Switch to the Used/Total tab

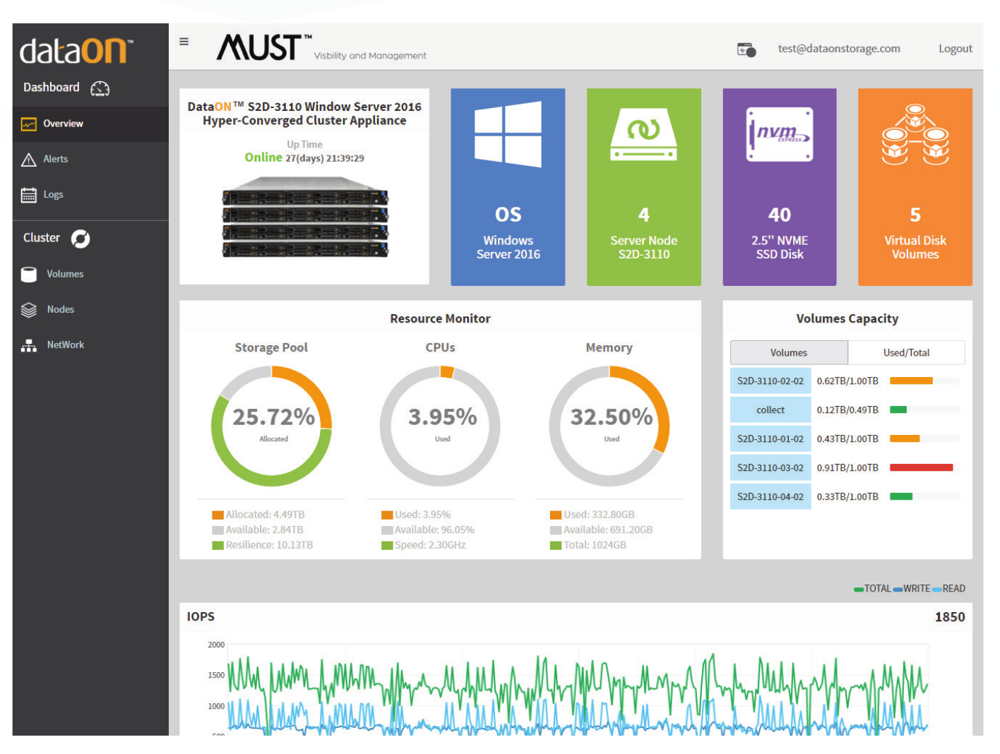coord(906,352)
